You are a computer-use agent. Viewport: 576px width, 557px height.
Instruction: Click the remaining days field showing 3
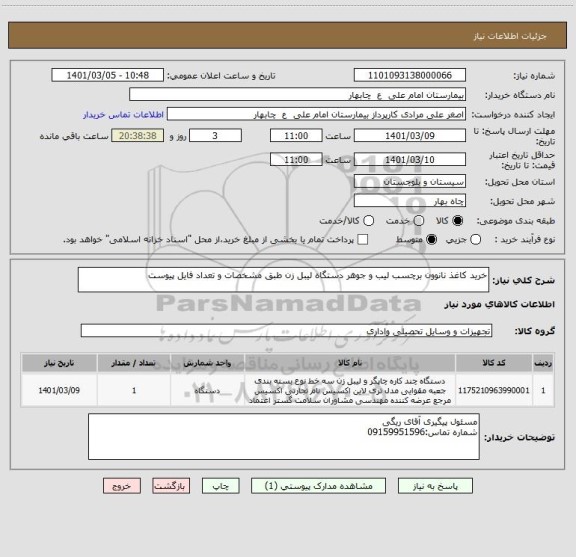coord(215,136)
